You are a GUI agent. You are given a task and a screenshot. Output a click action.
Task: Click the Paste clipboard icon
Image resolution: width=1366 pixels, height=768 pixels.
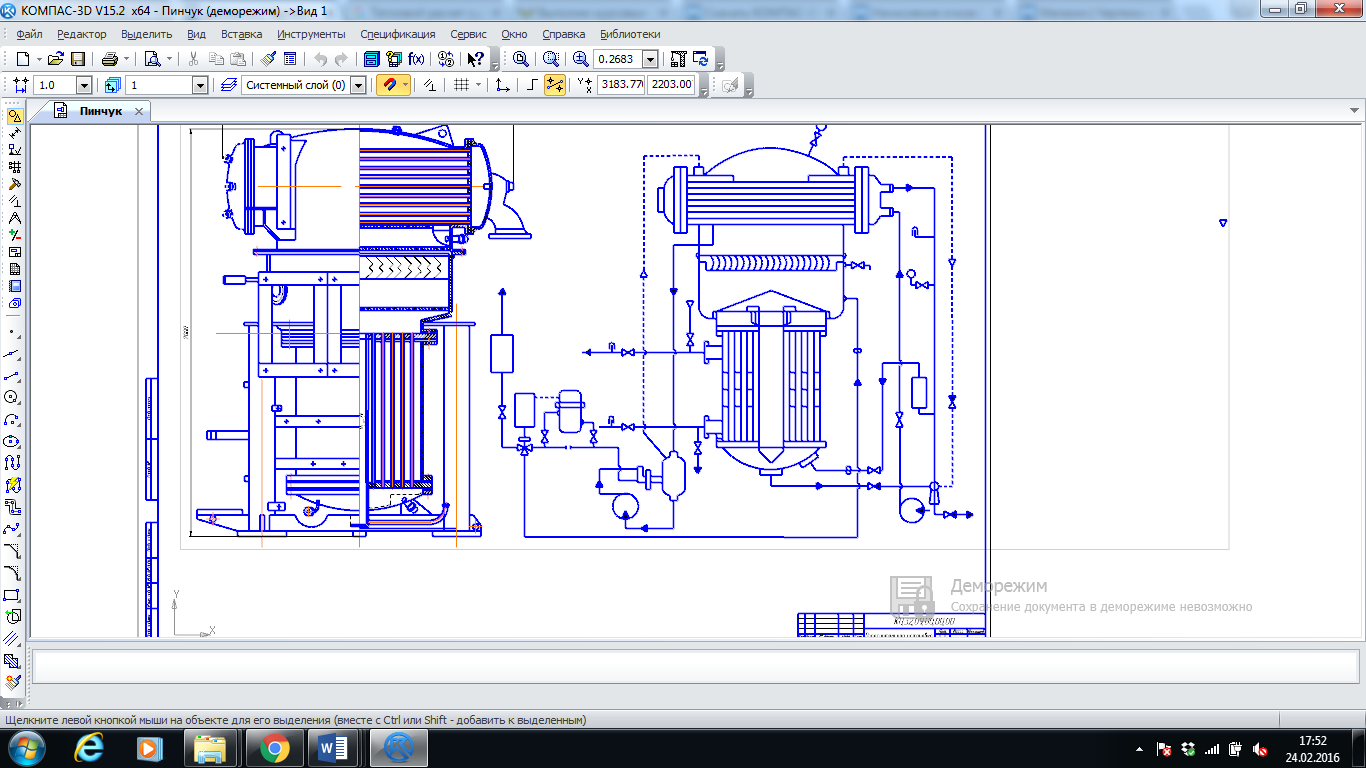[238, 59]
